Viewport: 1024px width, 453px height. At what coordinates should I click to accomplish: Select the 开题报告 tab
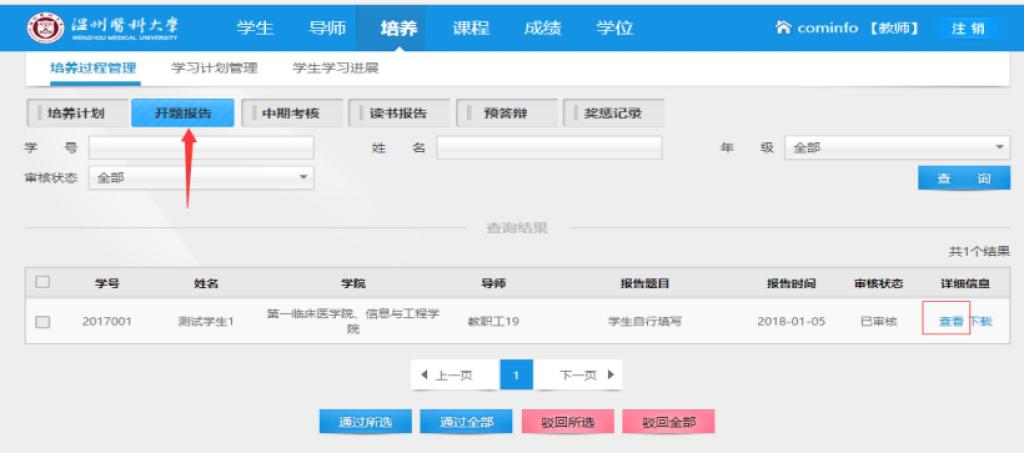coord(183,113)
